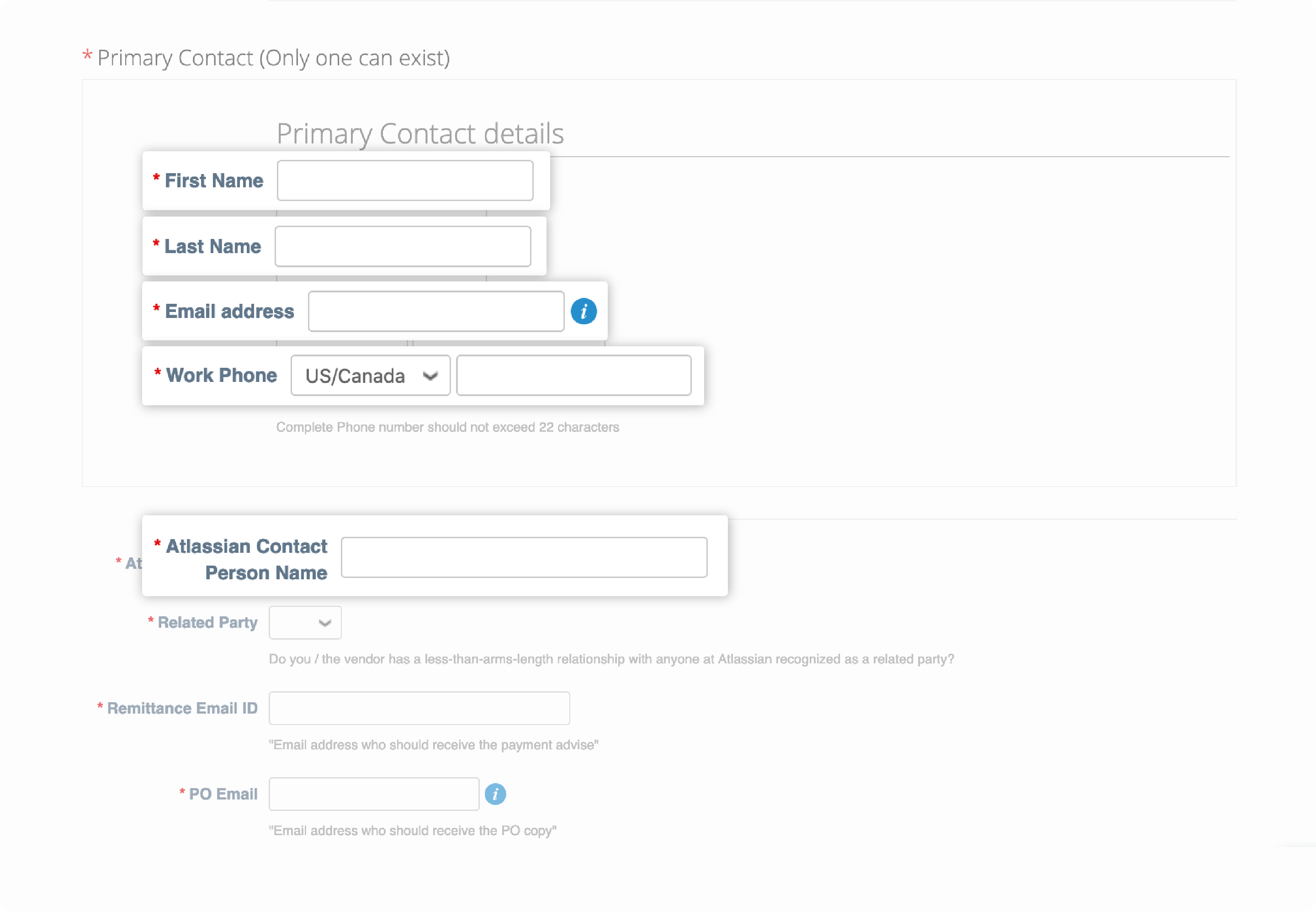Click the Email address label text
This screenshot has height=911, width=1316.
pos(229,312)
